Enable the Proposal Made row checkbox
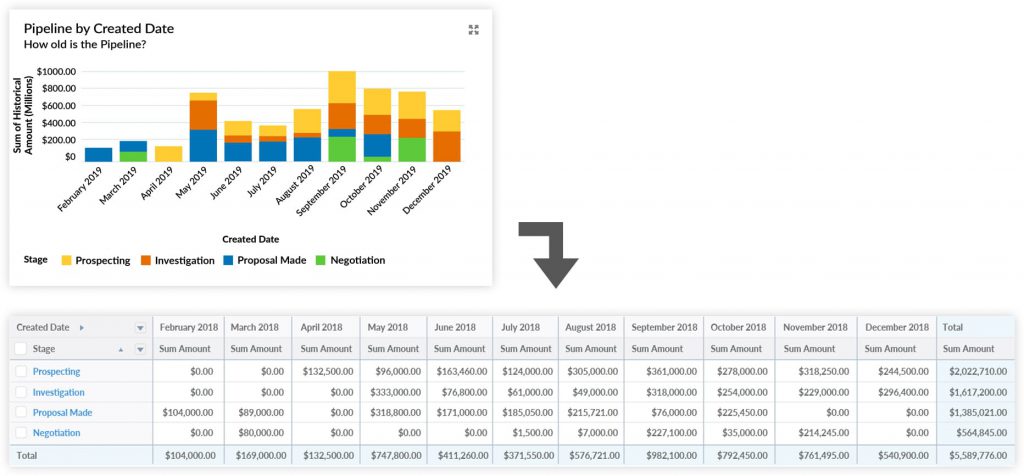The width and height of the screenshot is (1024, 476). [x=21, y=412]
